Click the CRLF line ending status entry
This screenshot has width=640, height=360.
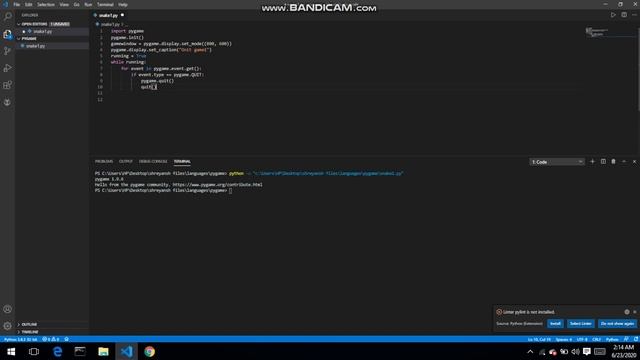(x=596, y=339)
